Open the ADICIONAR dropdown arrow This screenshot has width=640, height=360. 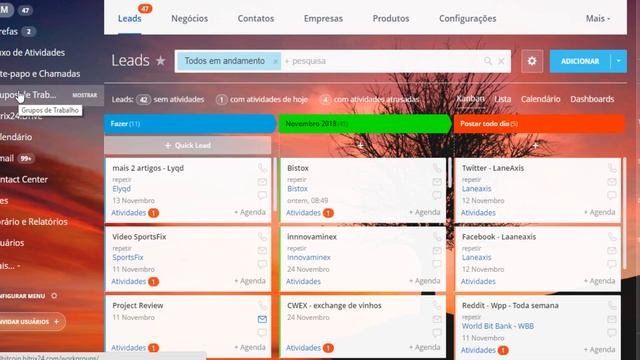point(619,61)
